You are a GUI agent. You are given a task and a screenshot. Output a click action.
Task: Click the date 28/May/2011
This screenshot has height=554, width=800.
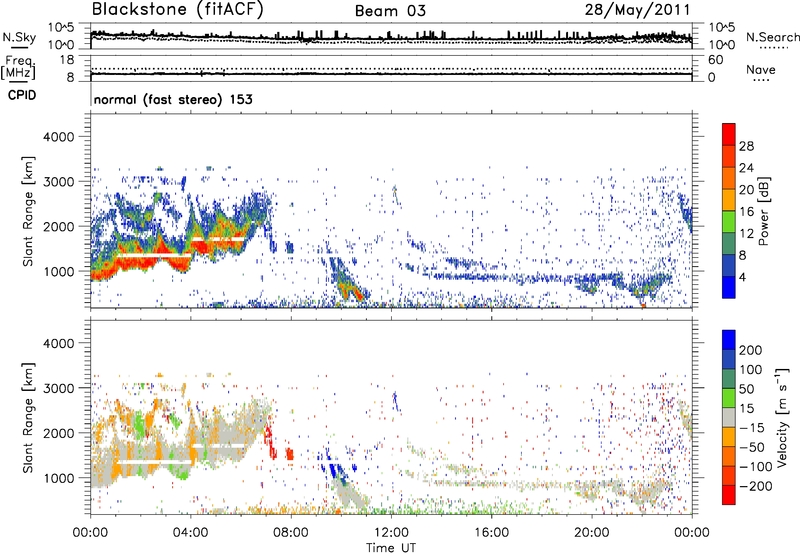click(x=637, y=10)
